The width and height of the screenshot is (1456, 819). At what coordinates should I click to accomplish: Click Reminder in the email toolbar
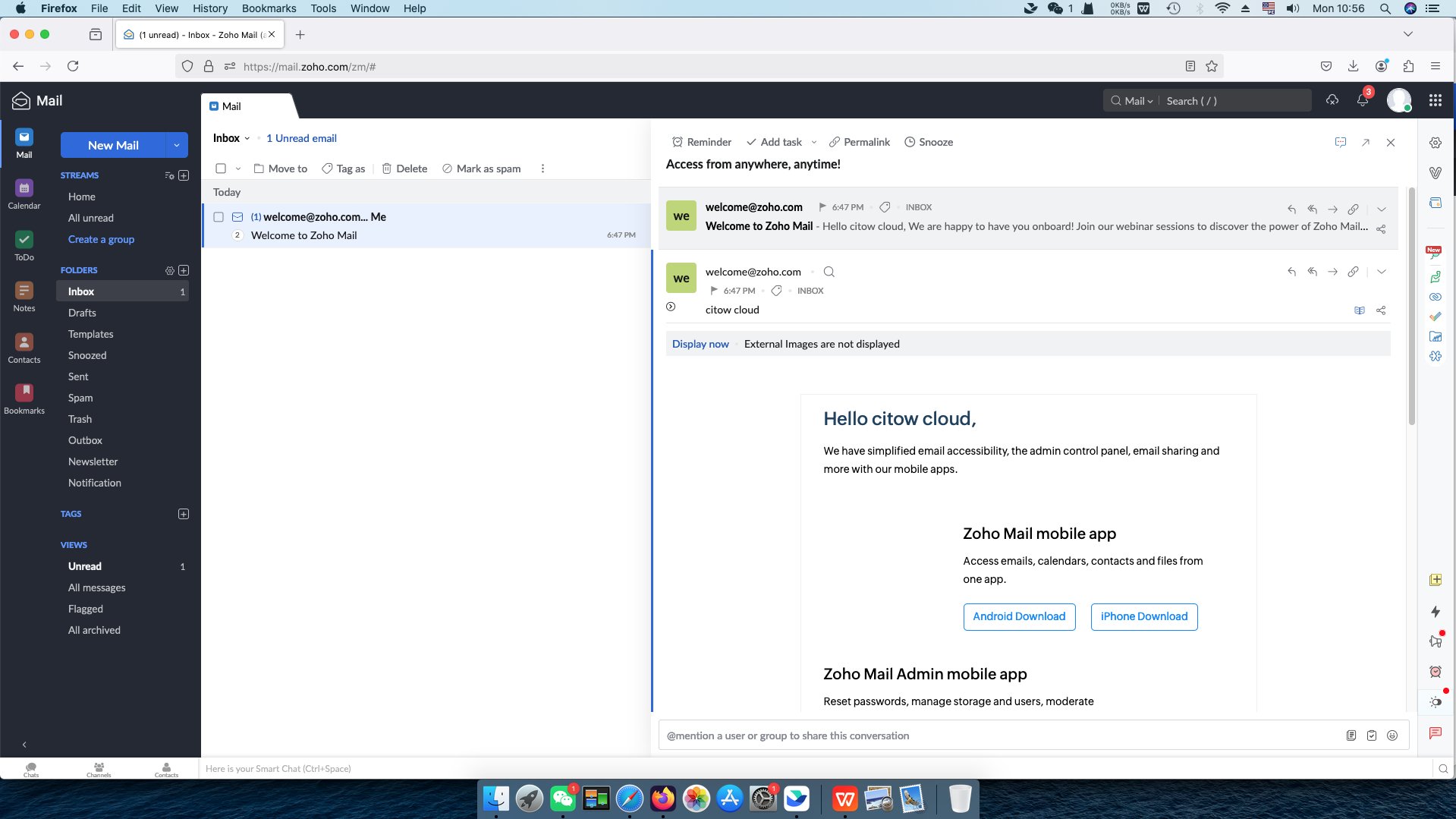tap(701, 142)
